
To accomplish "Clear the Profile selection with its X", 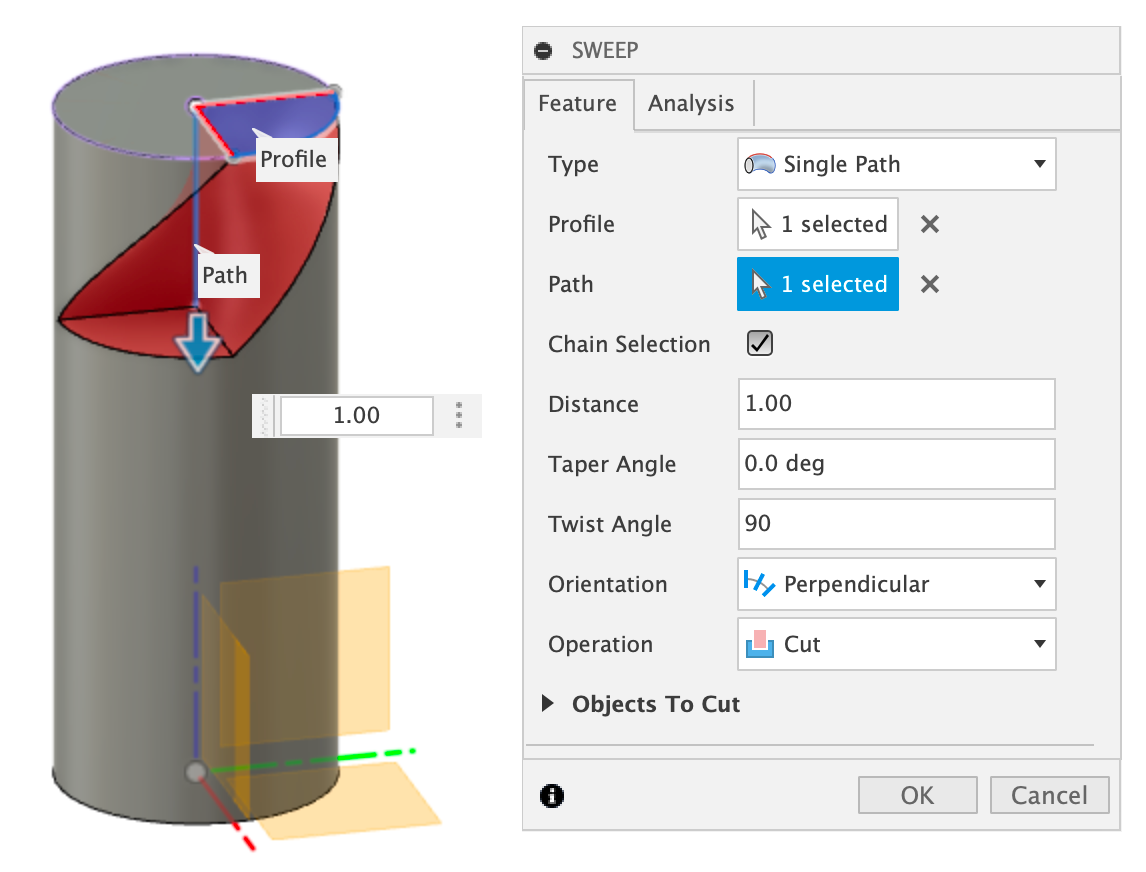I will pos(930,224).
